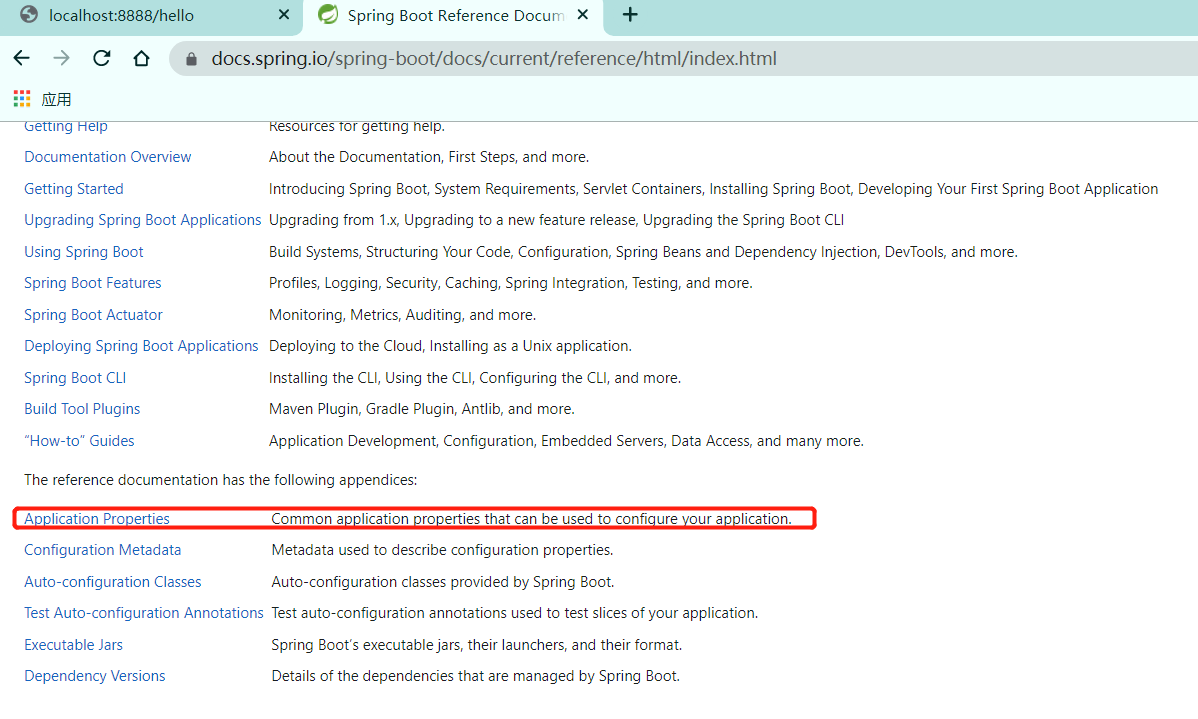Screen dimensions: 1198x719
Task: Open the apps grid bookmark icon
Action: coord(22,99)
